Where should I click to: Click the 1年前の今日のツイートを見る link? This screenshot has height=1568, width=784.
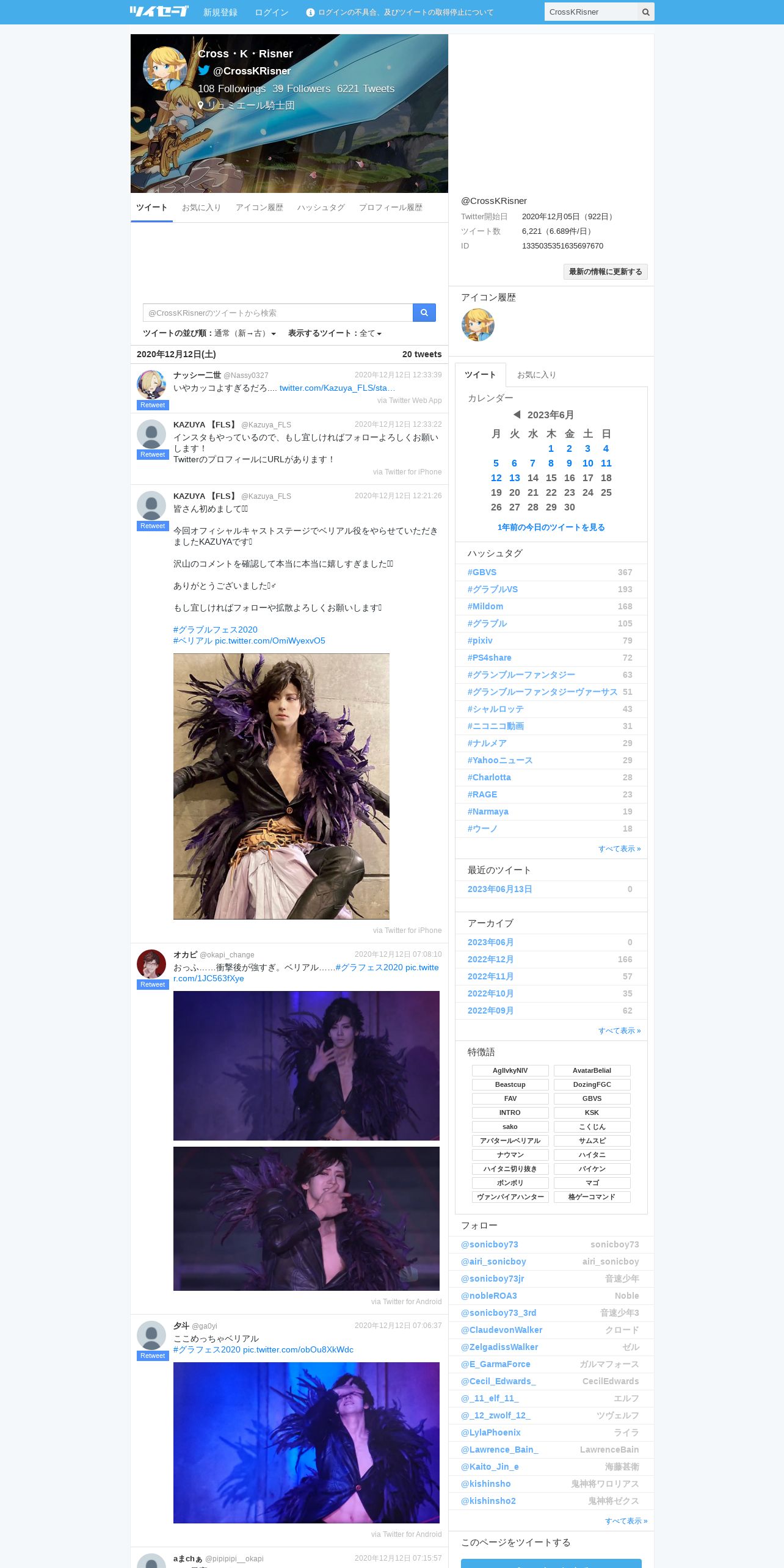[x=551, y=528]
